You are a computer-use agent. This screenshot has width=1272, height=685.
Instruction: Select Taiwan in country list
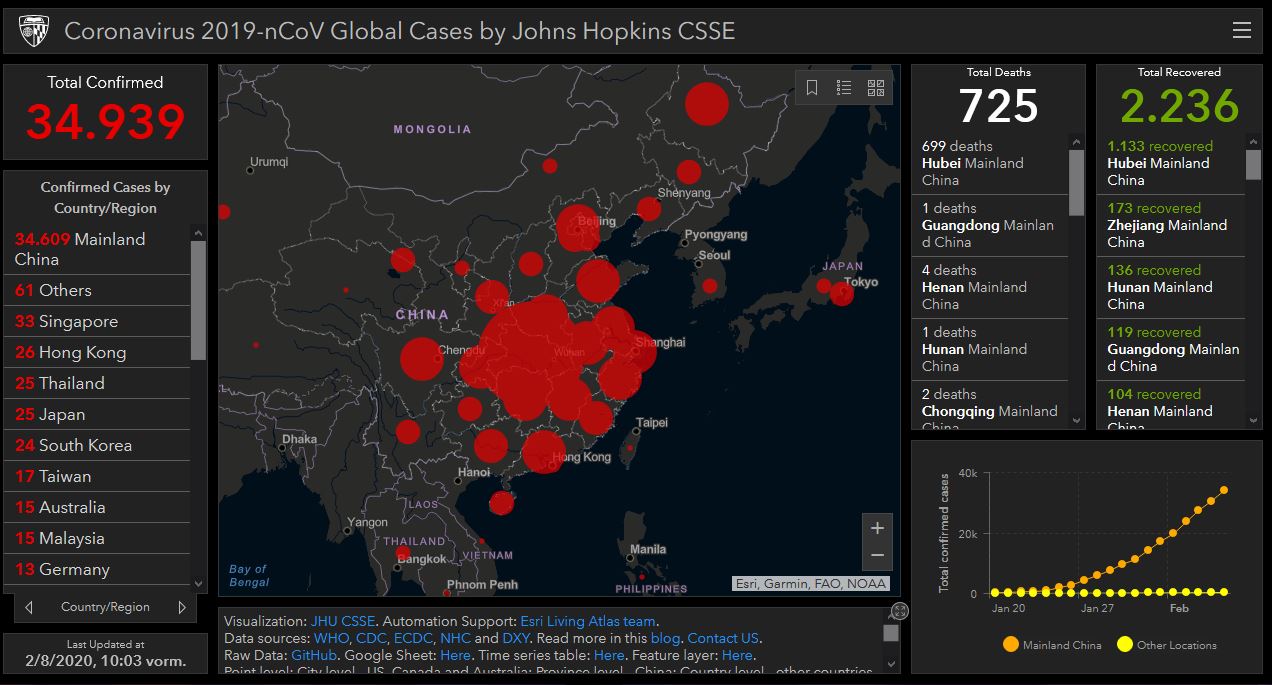pos(98,476)
